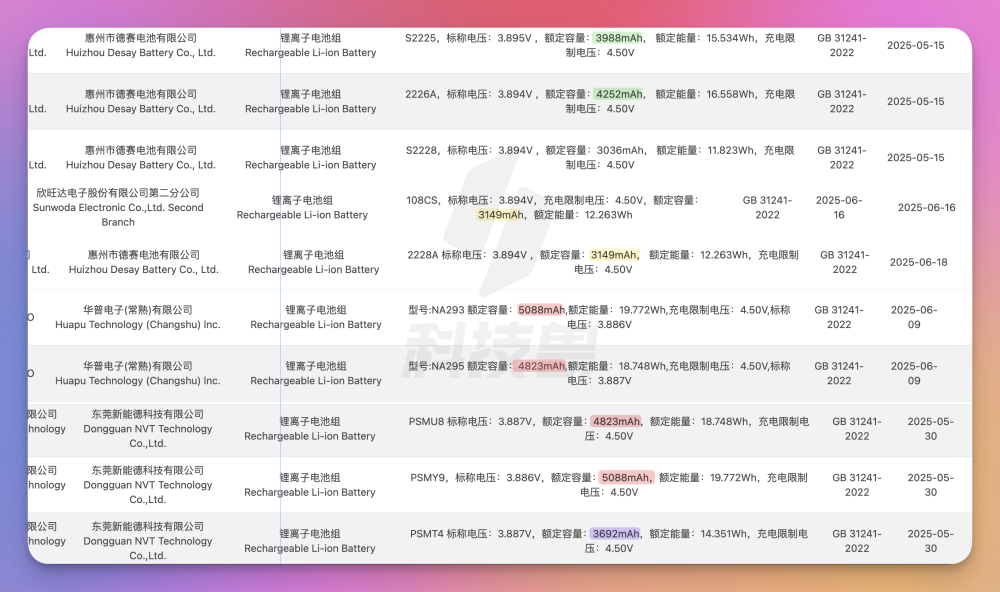Click the model number 2228A
Image resolution: width=1000 pixels, height=592 pixels.
[423, 255]
